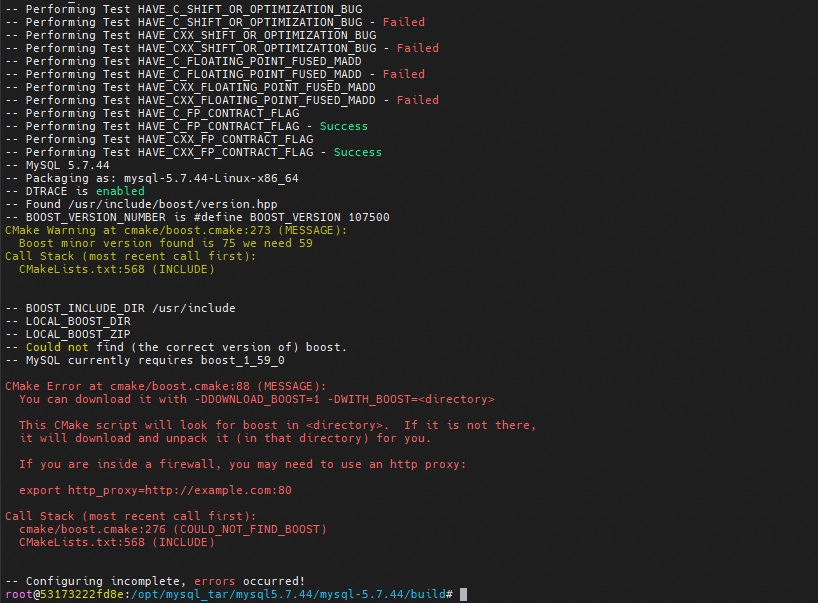Click 'Found /usr/include/boost/version.hpp' line

click(x=141, y=204)
